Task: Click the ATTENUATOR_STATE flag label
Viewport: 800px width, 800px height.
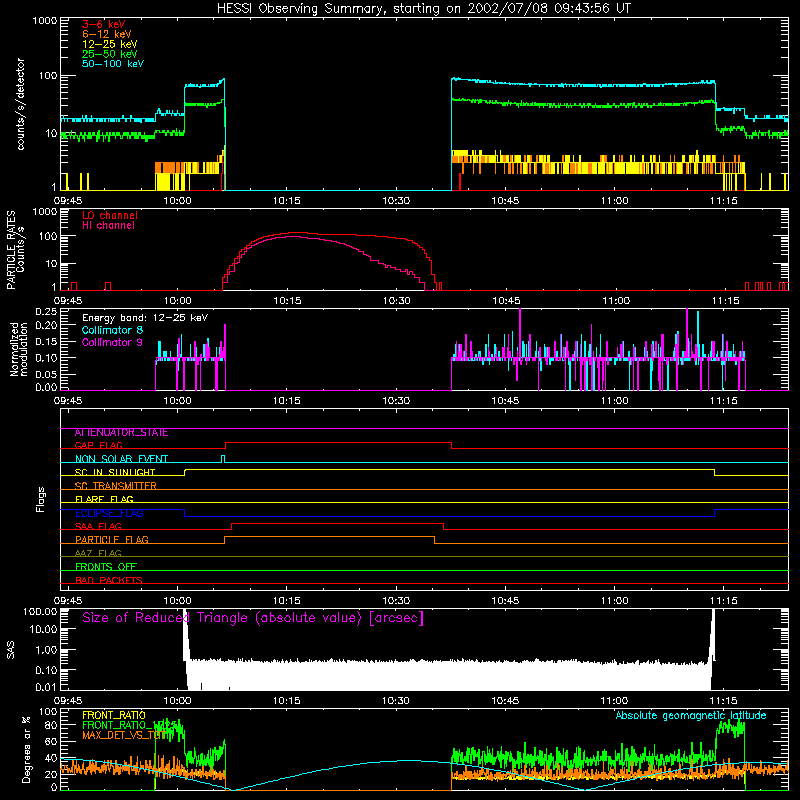Action: [x=121, y=433]
